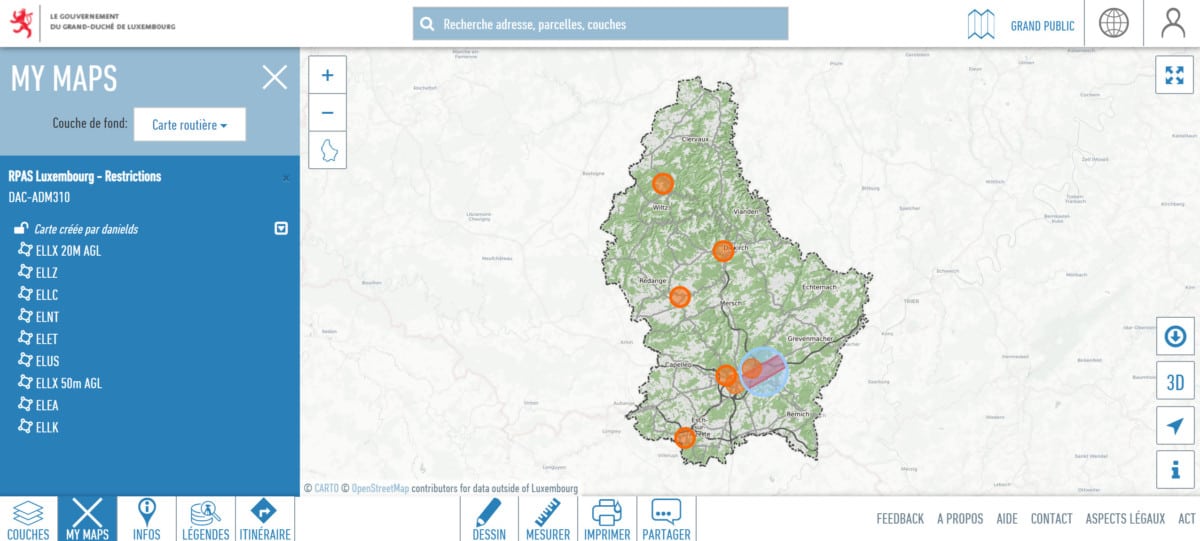1200x541 pixels.
Task: Switch to the Couches tab
Action: 28,519
